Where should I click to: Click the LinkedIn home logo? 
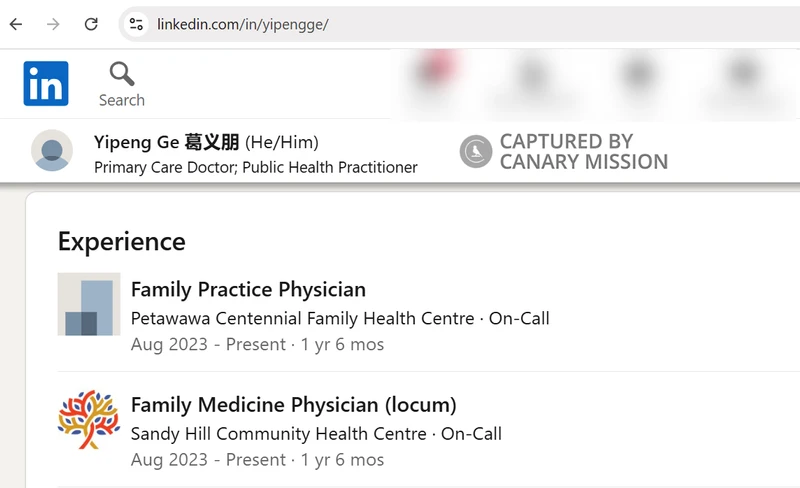(46, 84)
